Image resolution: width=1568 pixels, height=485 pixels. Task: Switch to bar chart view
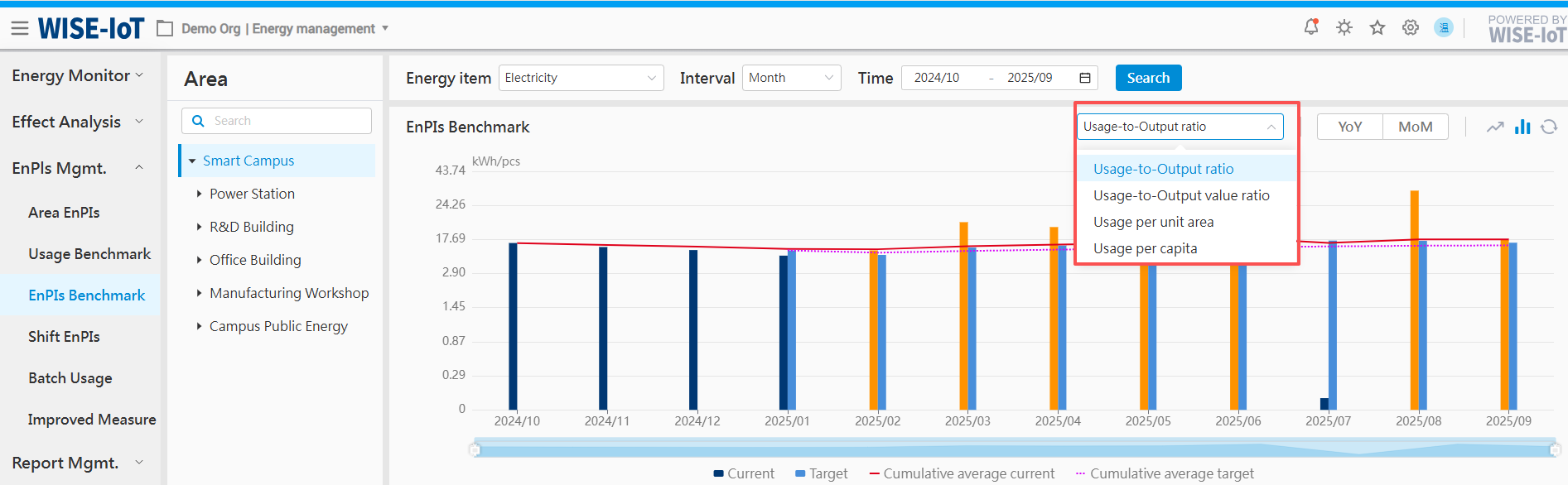click(1522, 127)
